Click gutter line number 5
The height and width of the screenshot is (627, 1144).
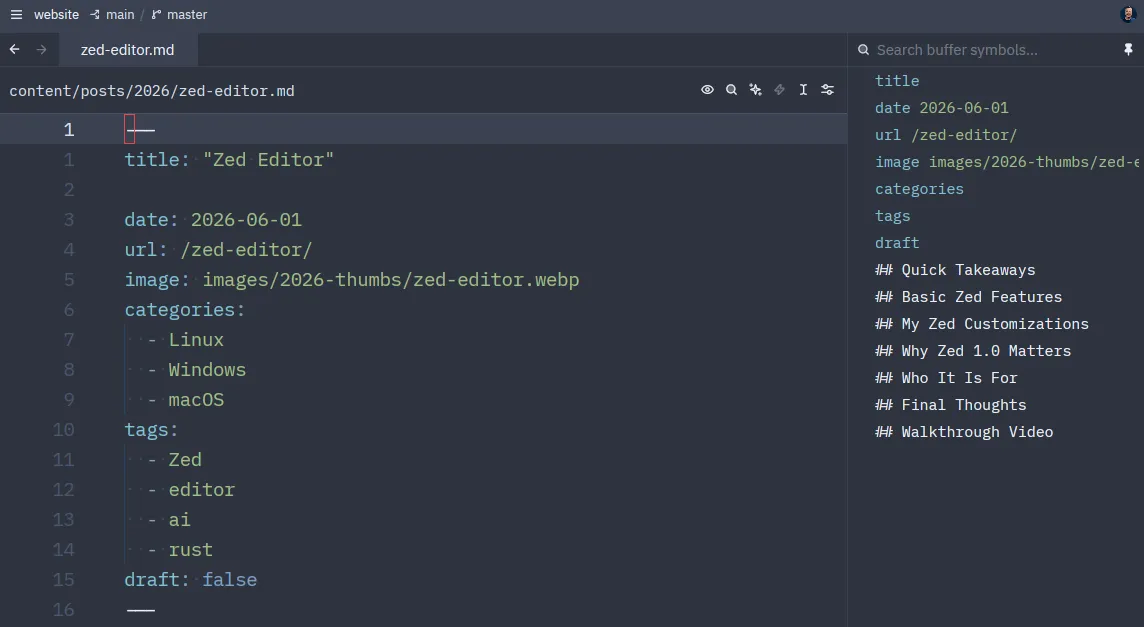(x=69, y=280)
